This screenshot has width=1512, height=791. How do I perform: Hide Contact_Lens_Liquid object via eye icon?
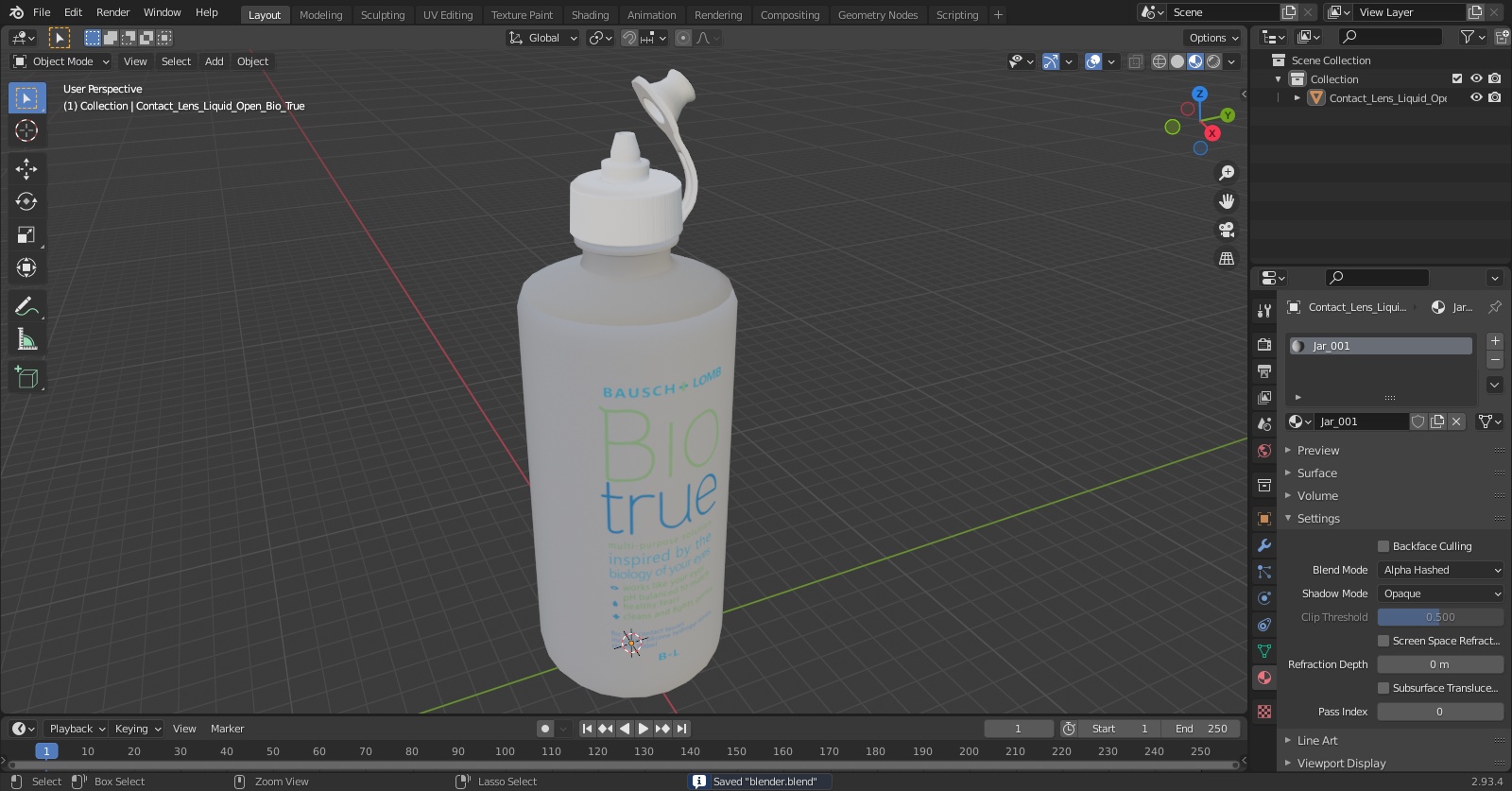(x=1476, y=97)
